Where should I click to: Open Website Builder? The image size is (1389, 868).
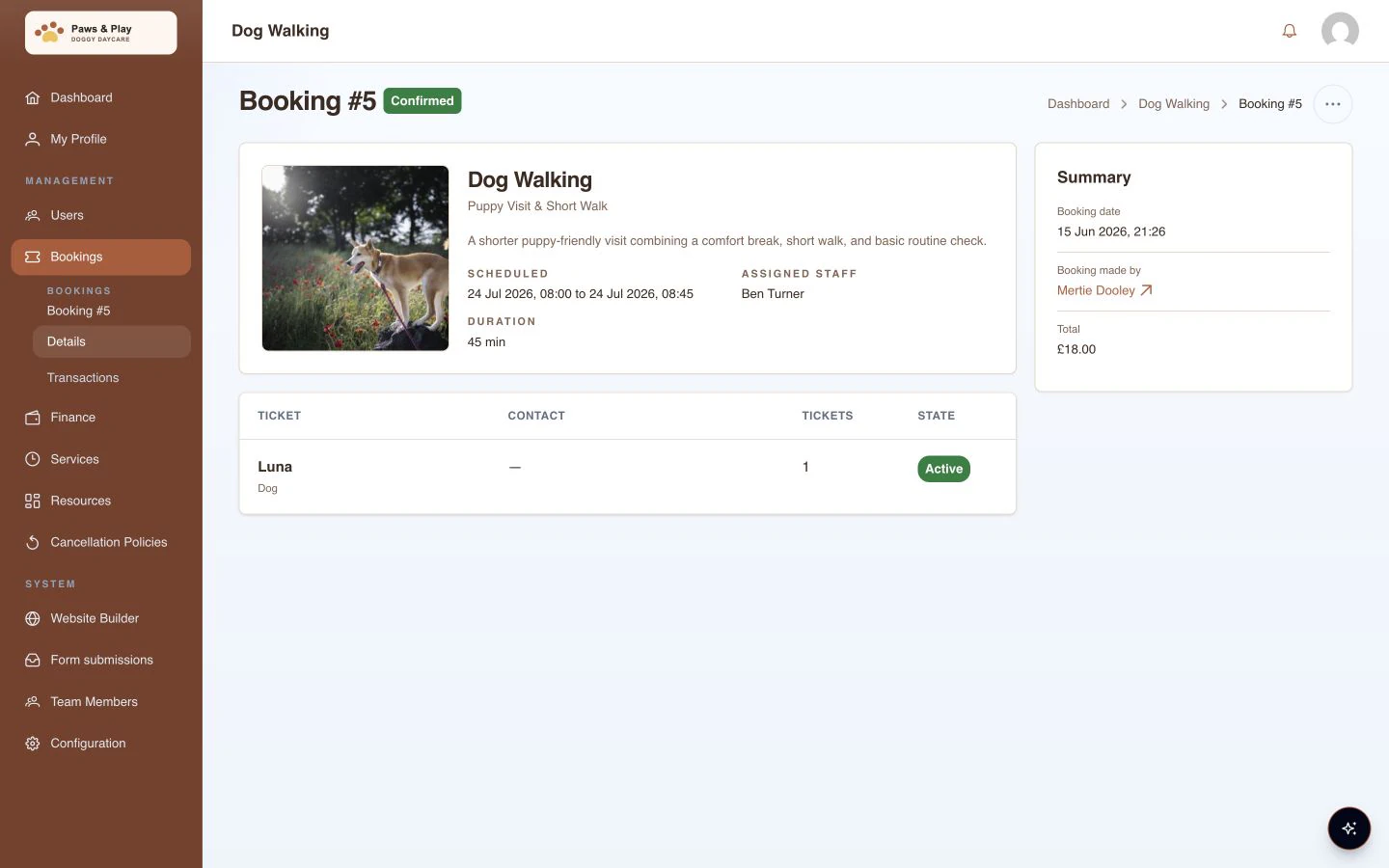(x=100, y=618)
